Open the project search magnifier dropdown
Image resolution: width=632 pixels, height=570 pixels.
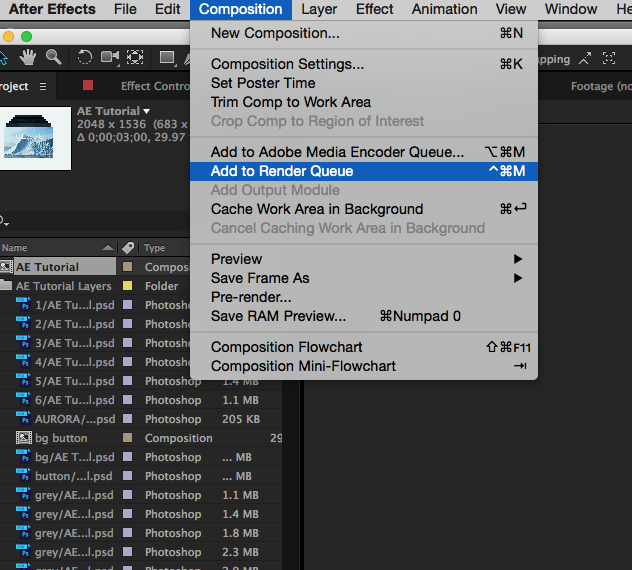tap(4, 221)
